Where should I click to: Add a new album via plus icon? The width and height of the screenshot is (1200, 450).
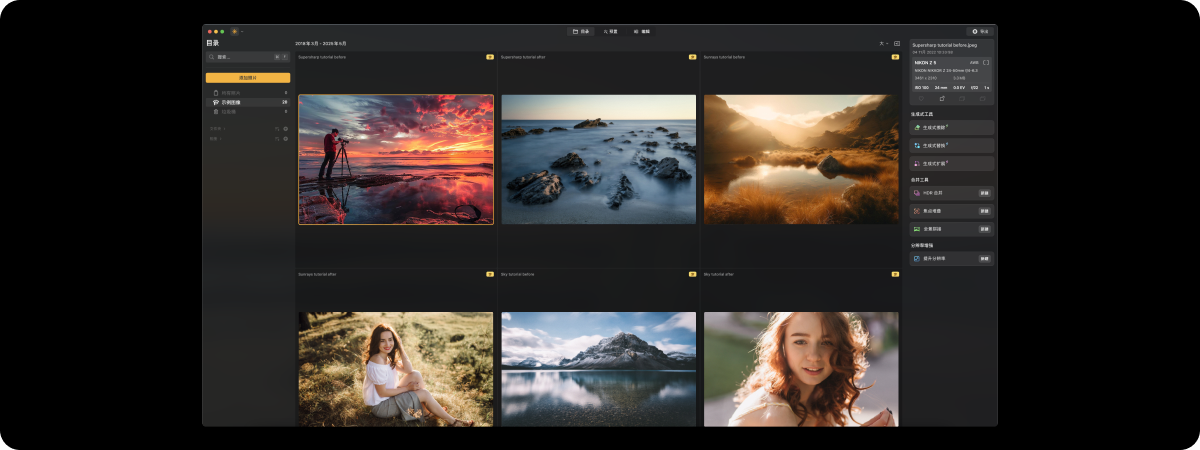[285, 138]
